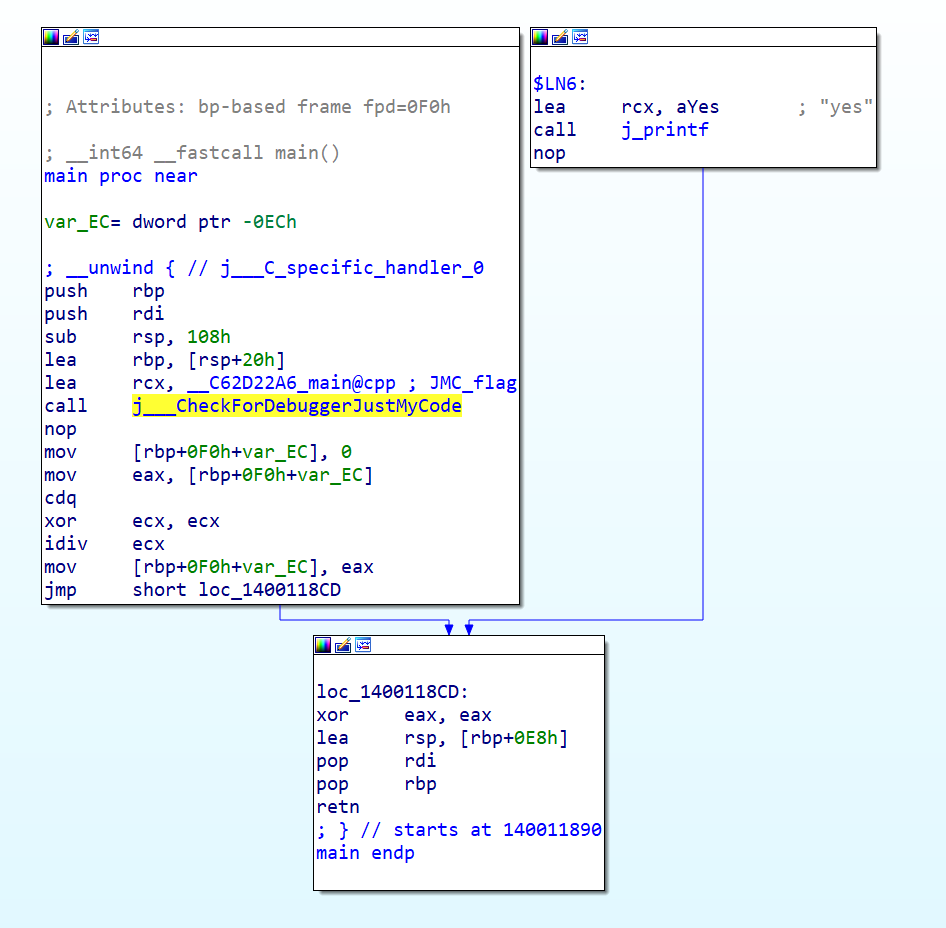946x928 pixels.
Task: Click 'xor ecx, ecx' instruction
Action: point(132,521)
